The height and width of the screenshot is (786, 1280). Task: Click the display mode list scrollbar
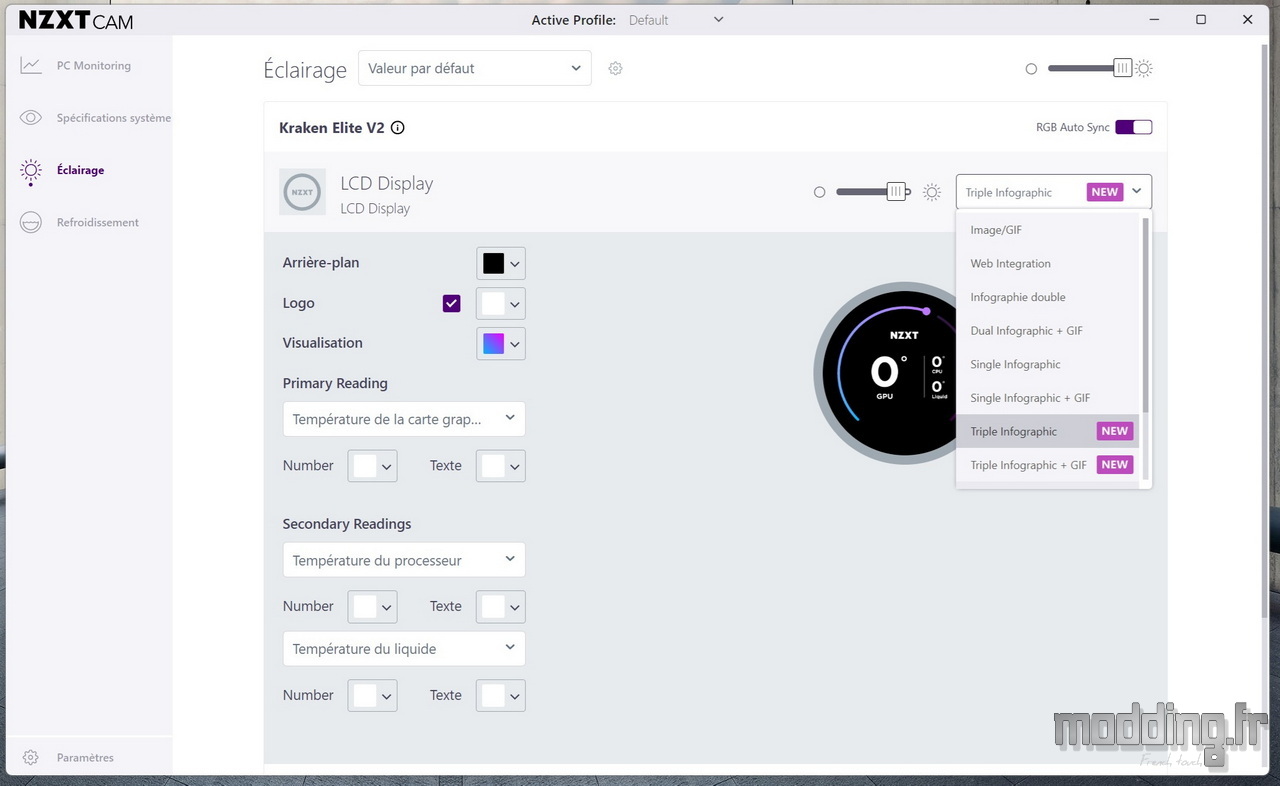point(1145,314)
